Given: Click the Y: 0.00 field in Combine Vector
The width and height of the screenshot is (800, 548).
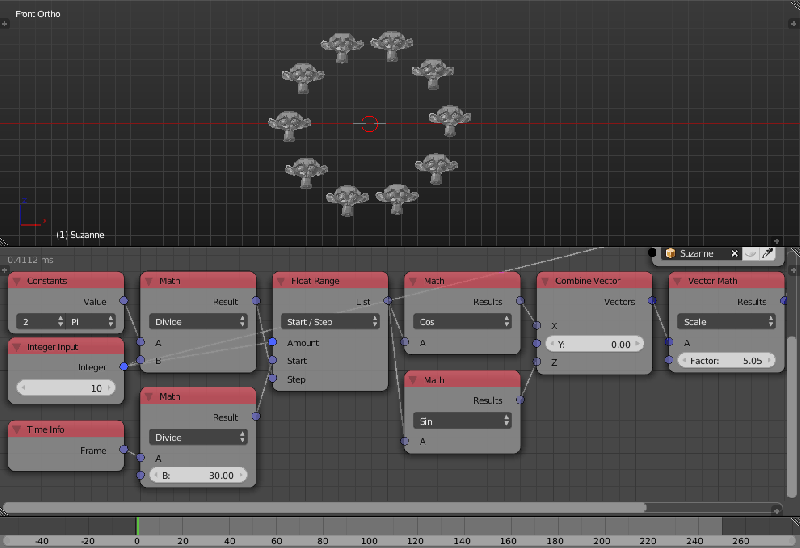Looking at the screenshot, I should [x=594, y=344].
